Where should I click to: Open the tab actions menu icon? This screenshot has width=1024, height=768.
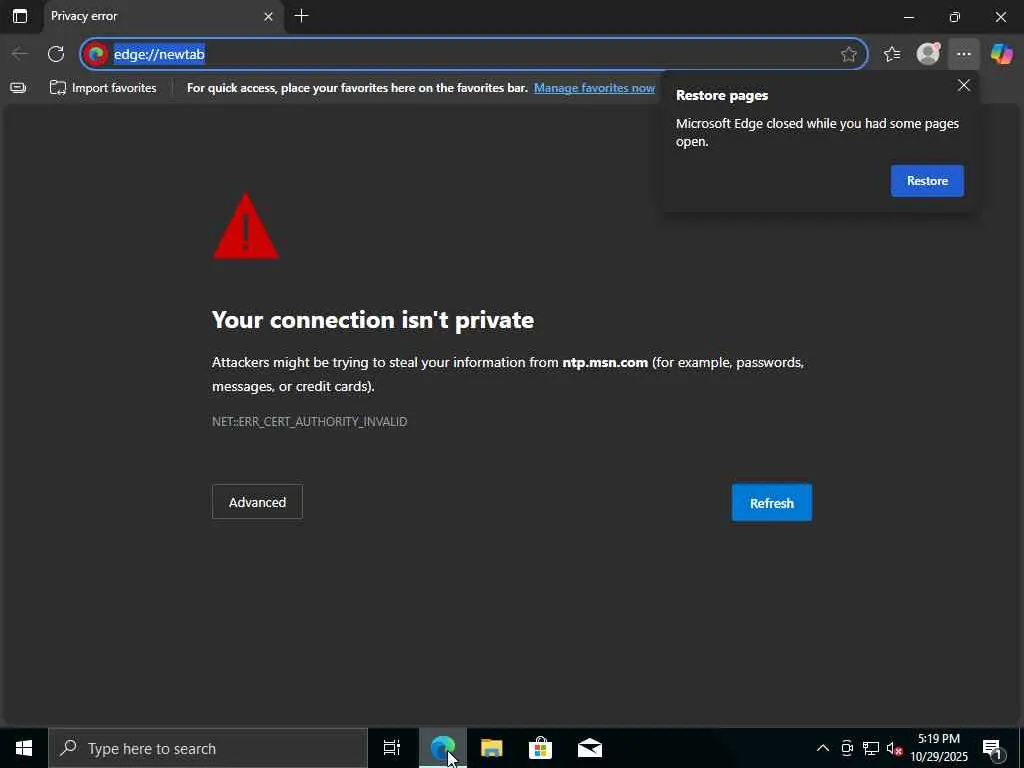[x=20, y=16]
